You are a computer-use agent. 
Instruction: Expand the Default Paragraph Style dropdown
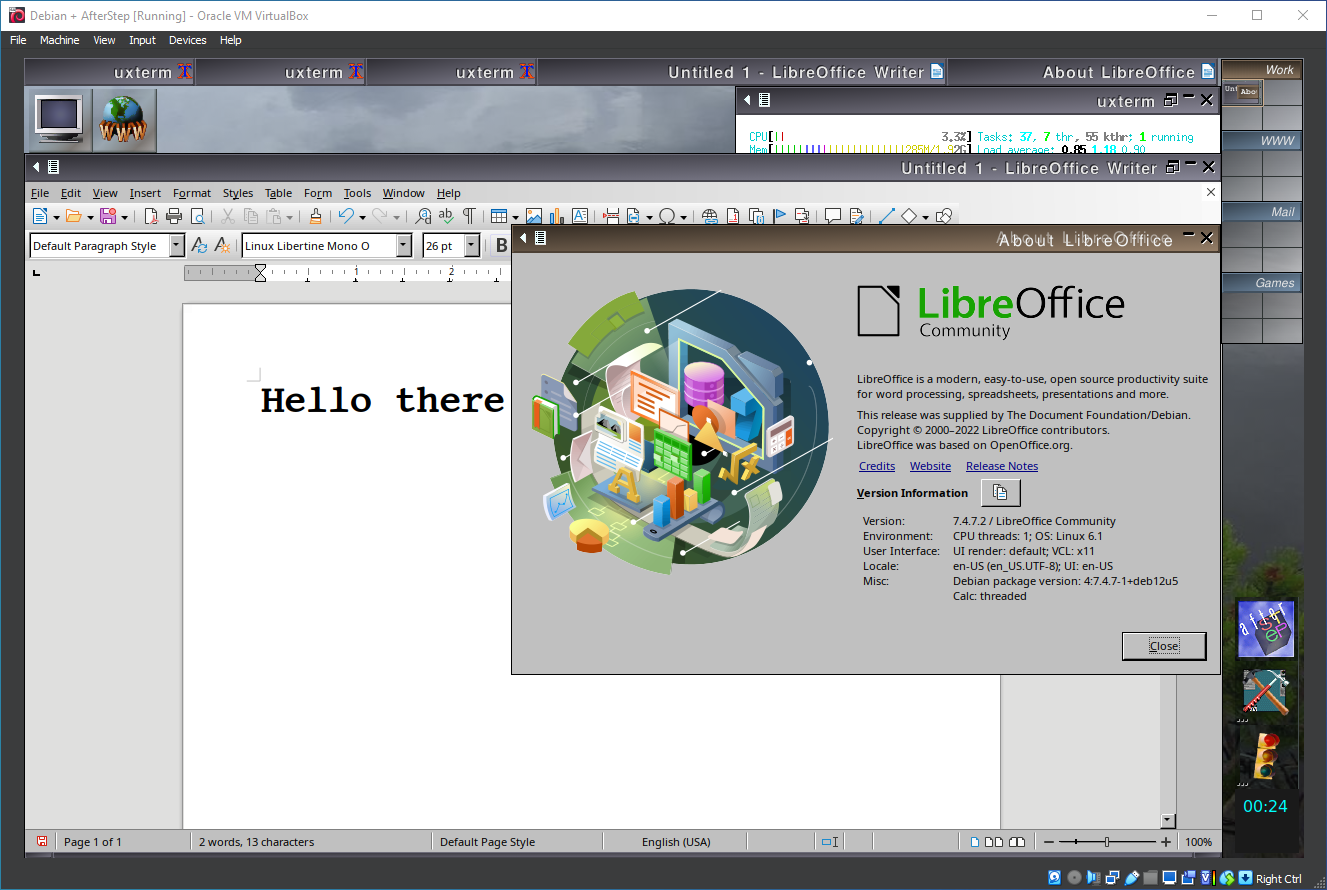click(x=177, y=246)
